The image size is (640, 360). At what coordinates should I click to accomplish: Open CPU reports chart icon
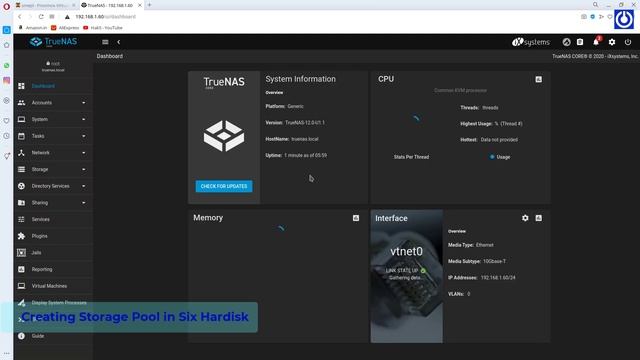click(x=539, y=79)
